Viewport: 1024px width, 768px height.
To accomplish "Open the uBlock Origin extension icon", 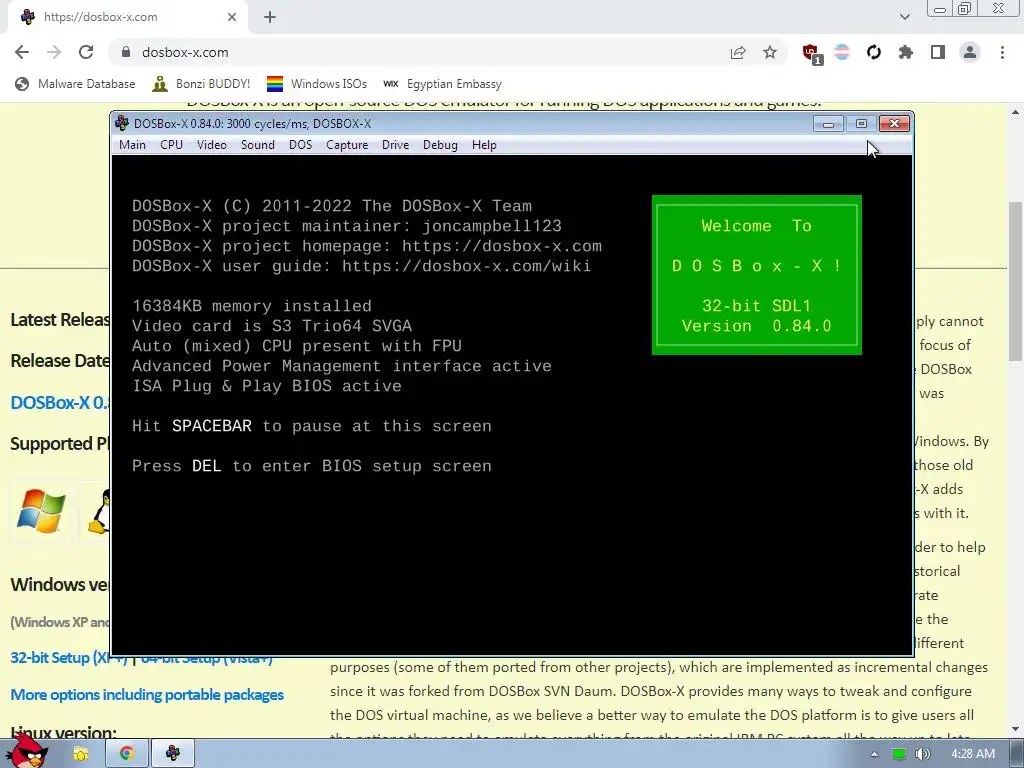I will pyautogui.click(x=811, y=53).
